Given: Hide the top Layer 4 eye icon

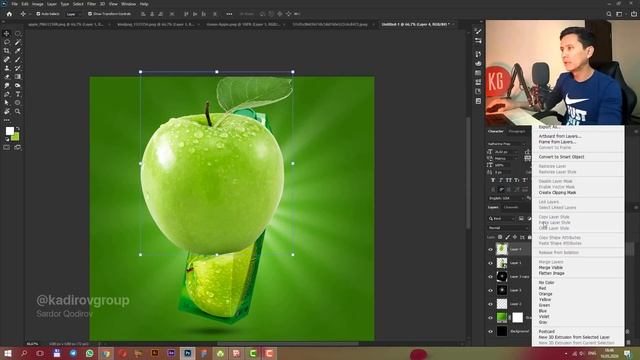Looking at the screenshot, I should (490, 249).
